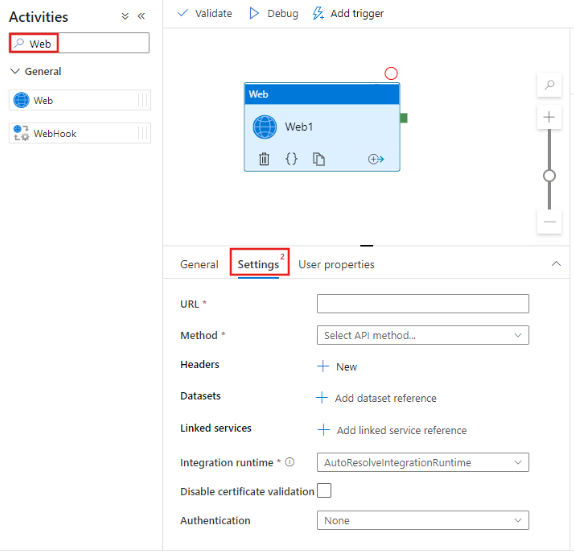This screenshot has height=554, width=574.
Task: Expand all activities double-chevron icon
Action: coord(125,16)
